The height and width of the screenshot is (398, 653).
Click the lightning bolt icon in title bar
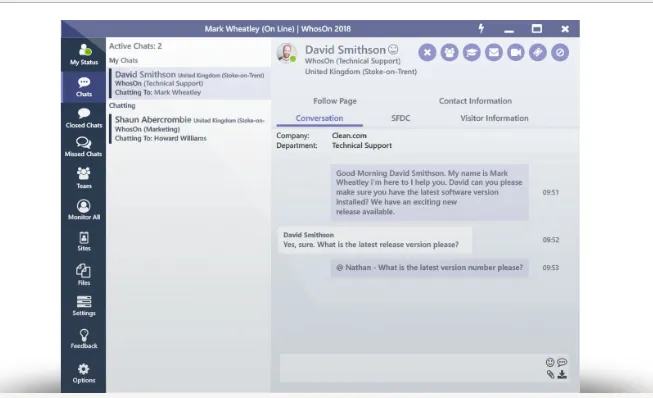click(x=481, y=28)
